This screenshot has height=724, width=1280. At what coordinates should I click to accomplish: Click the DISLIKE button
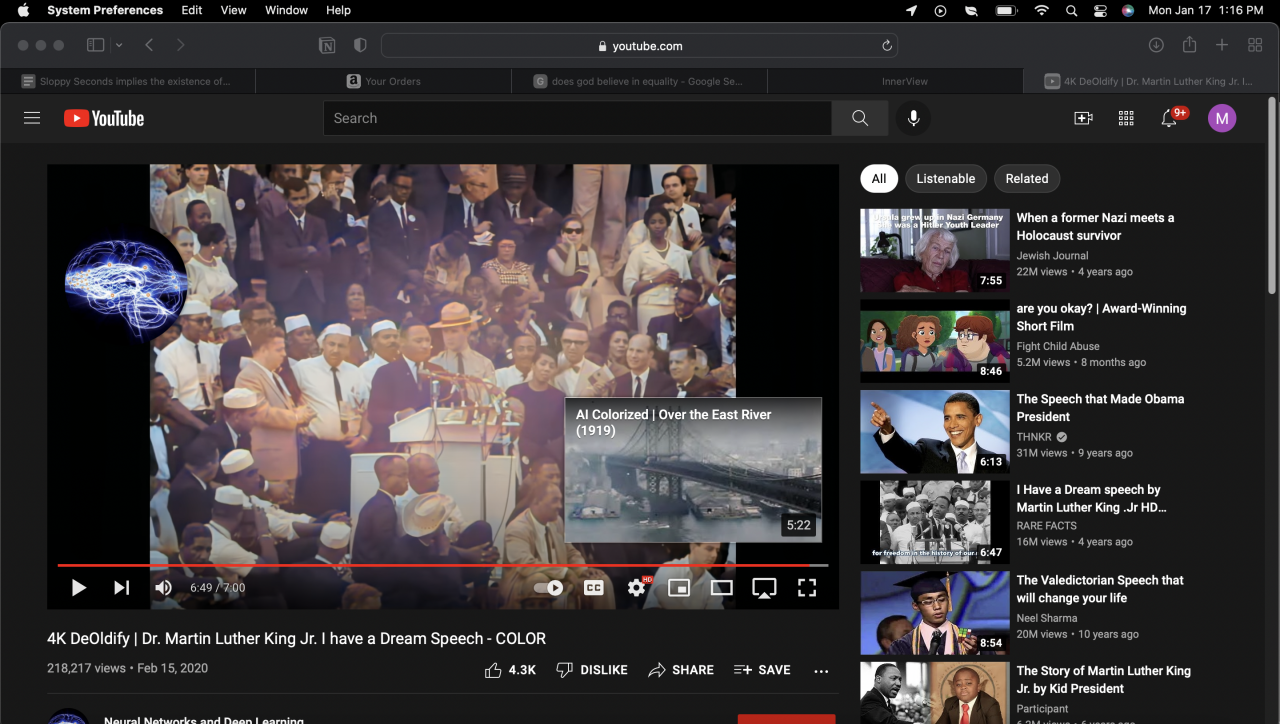(591, 670)
